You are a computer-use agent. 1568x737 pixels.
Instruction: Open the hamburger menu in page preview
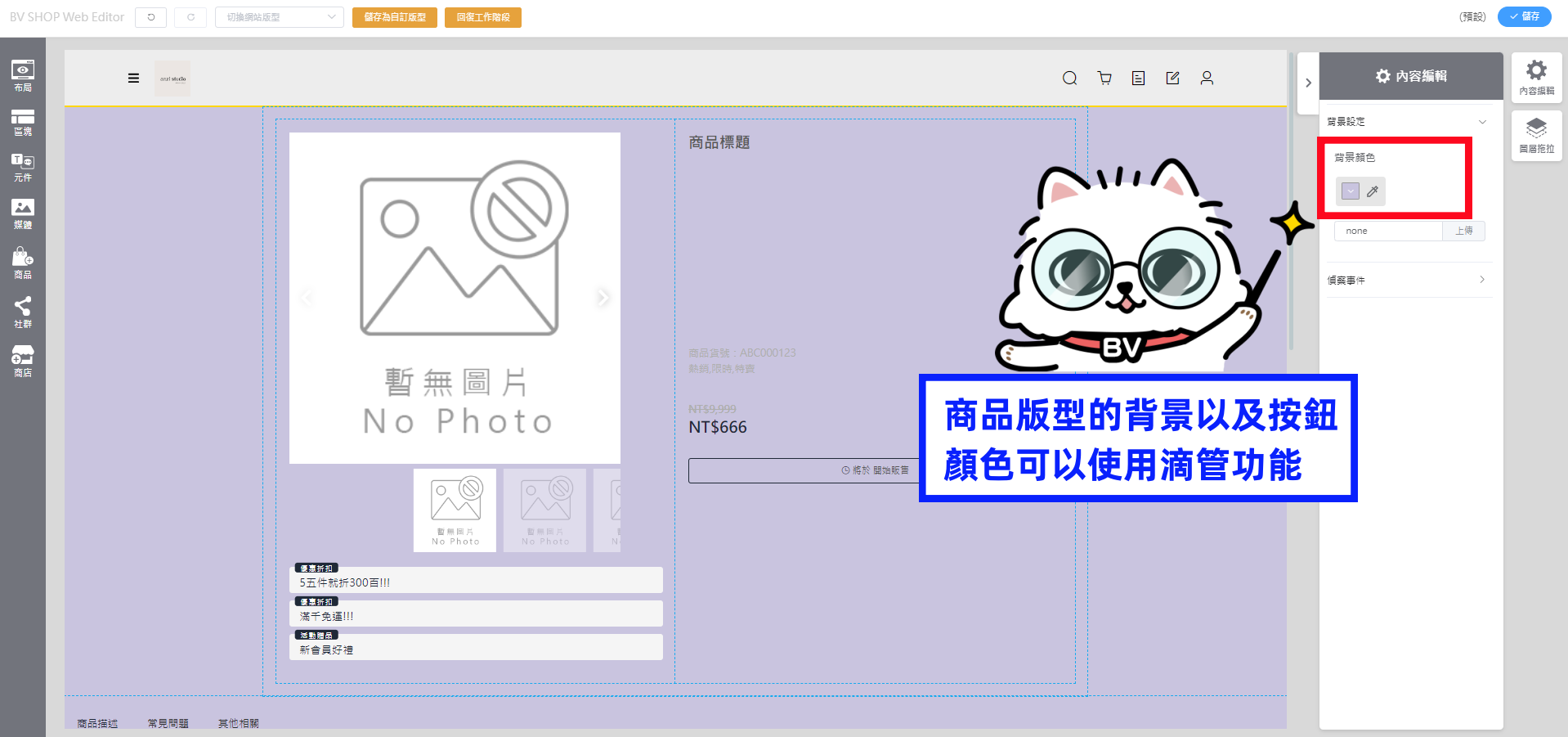click(133, 79)
